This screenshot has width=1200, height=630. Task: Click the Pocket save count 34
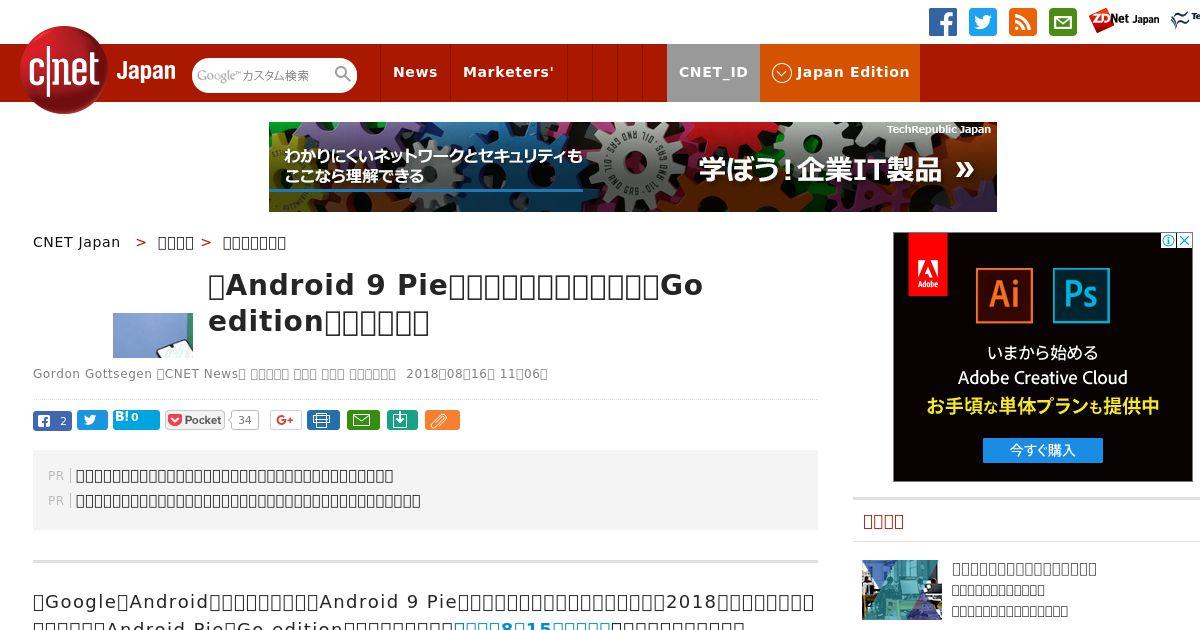pos(245,421)
